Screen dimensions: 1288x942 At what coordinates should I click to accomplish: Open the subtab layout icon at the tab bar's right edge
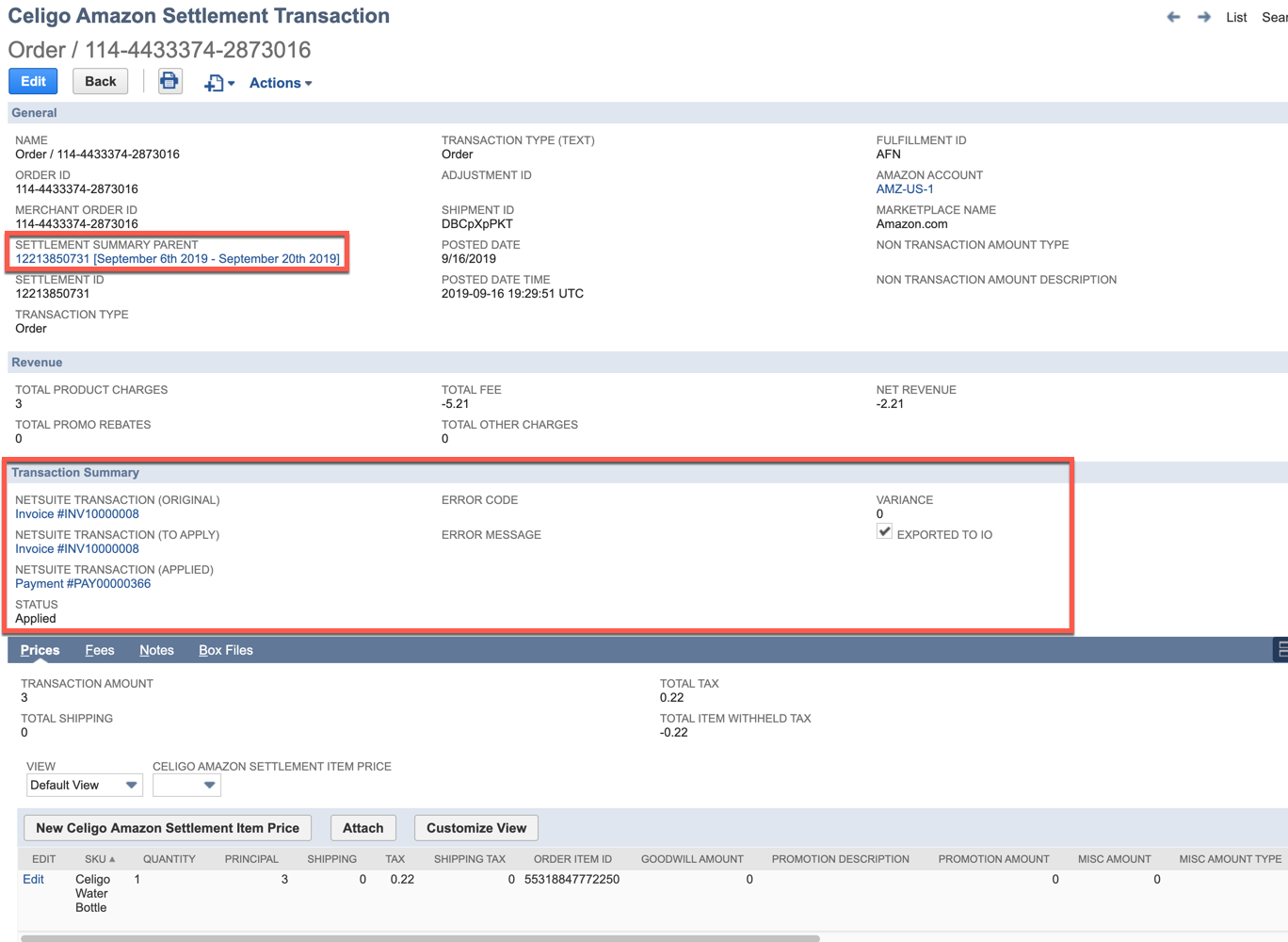1280,649
